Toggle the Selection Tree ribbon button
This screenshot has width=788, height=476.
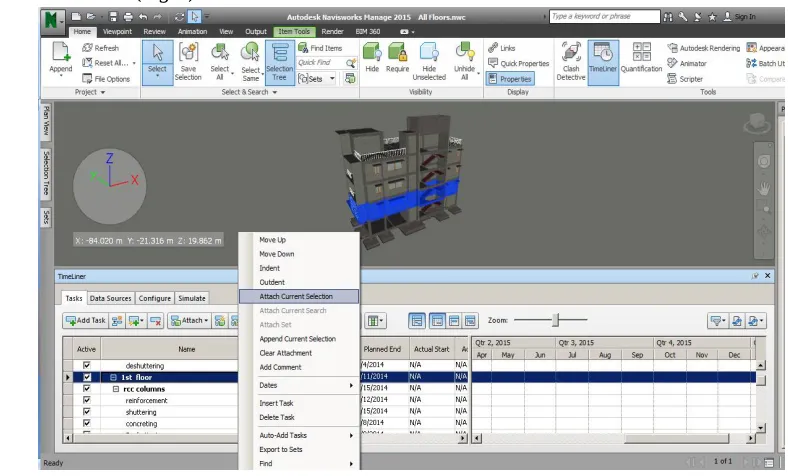tap(279, 63)
